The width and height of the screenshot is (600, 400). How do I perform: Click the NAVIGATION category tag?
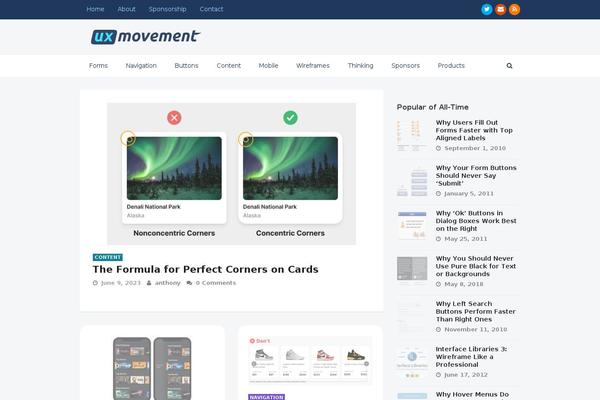pyautogui.click(x=267, y=397)
